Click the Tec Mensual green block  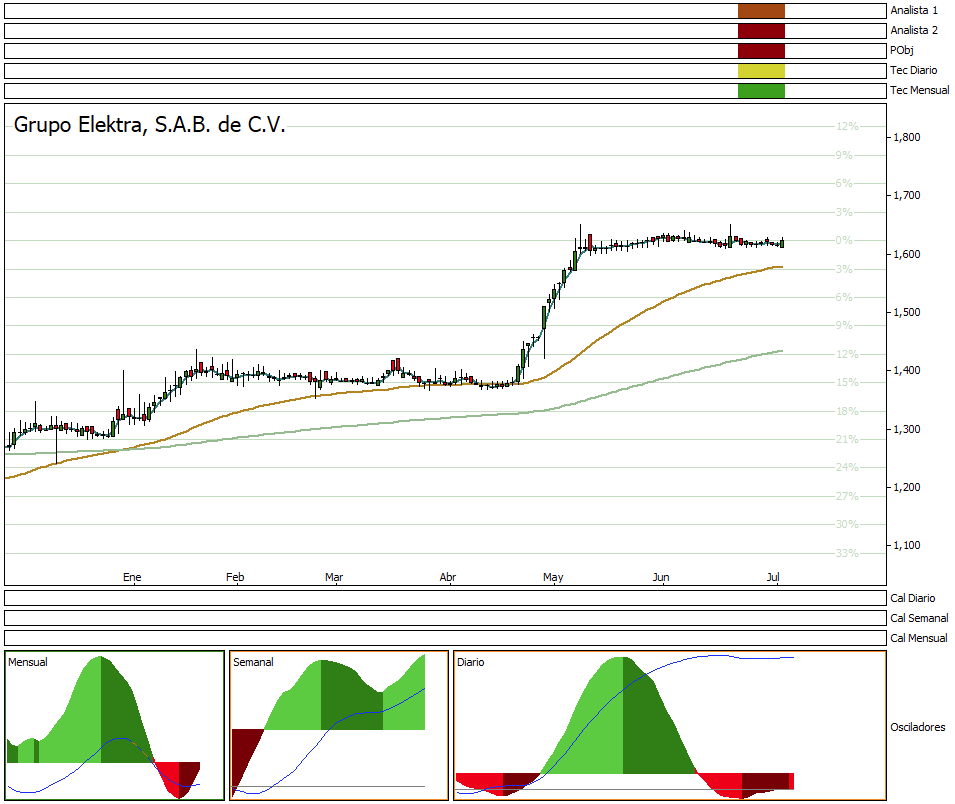coord(761,91)
